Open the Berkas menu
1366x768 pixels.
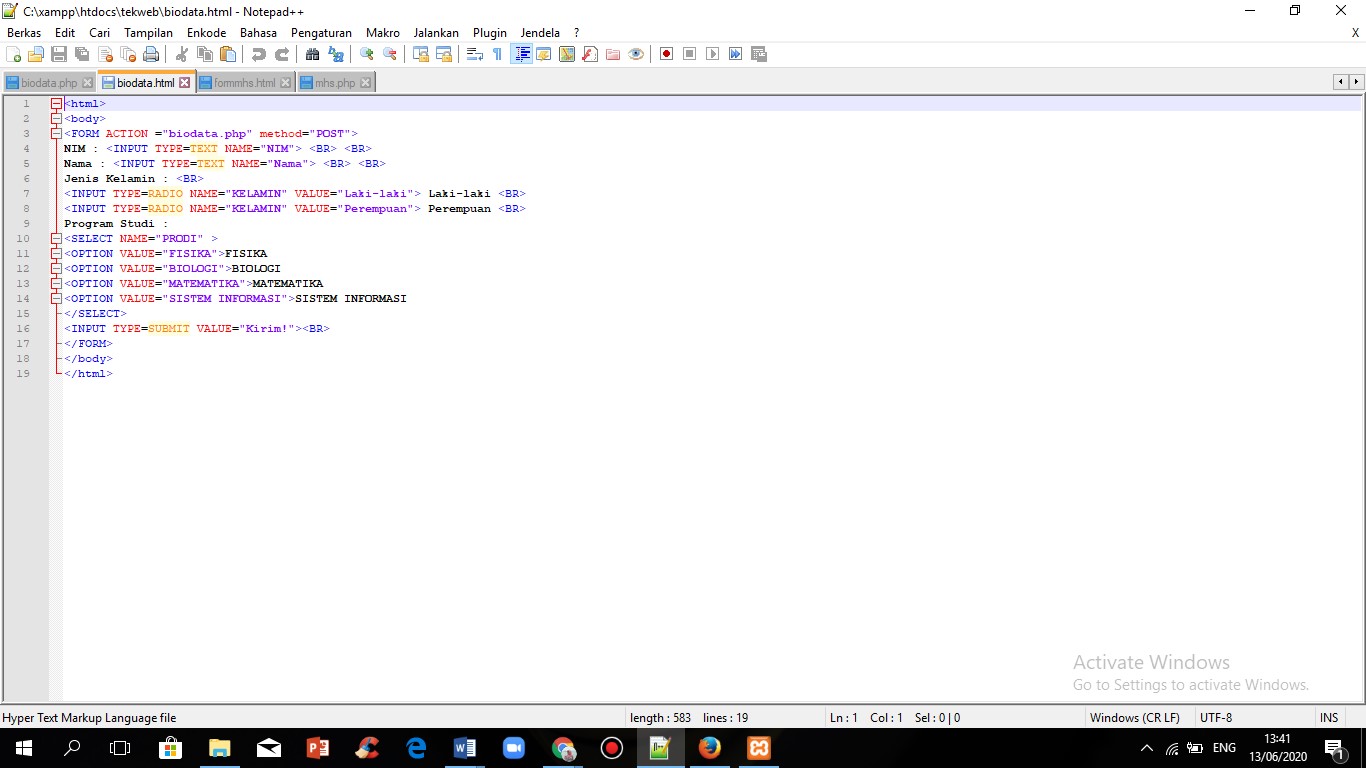click(24, 33)
